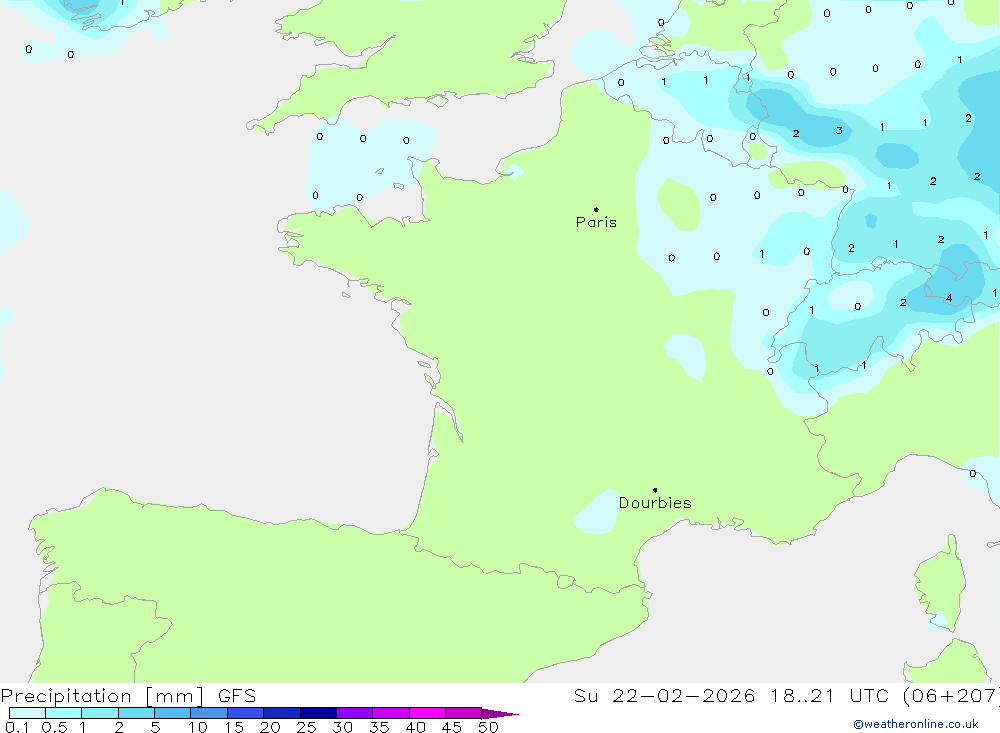Pick the 45–50 mm legend color swatch
The image size is (1000, 733).
(x=463, y=713)
